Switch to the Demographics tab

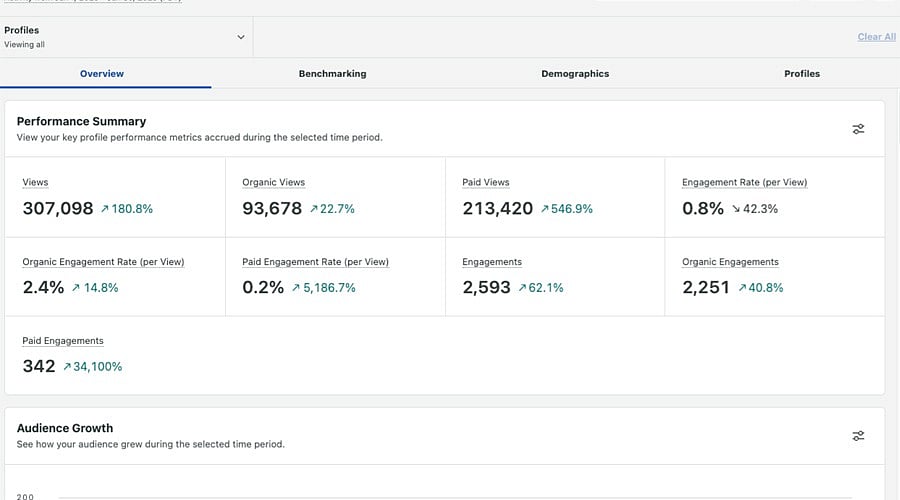coord(575,73)
